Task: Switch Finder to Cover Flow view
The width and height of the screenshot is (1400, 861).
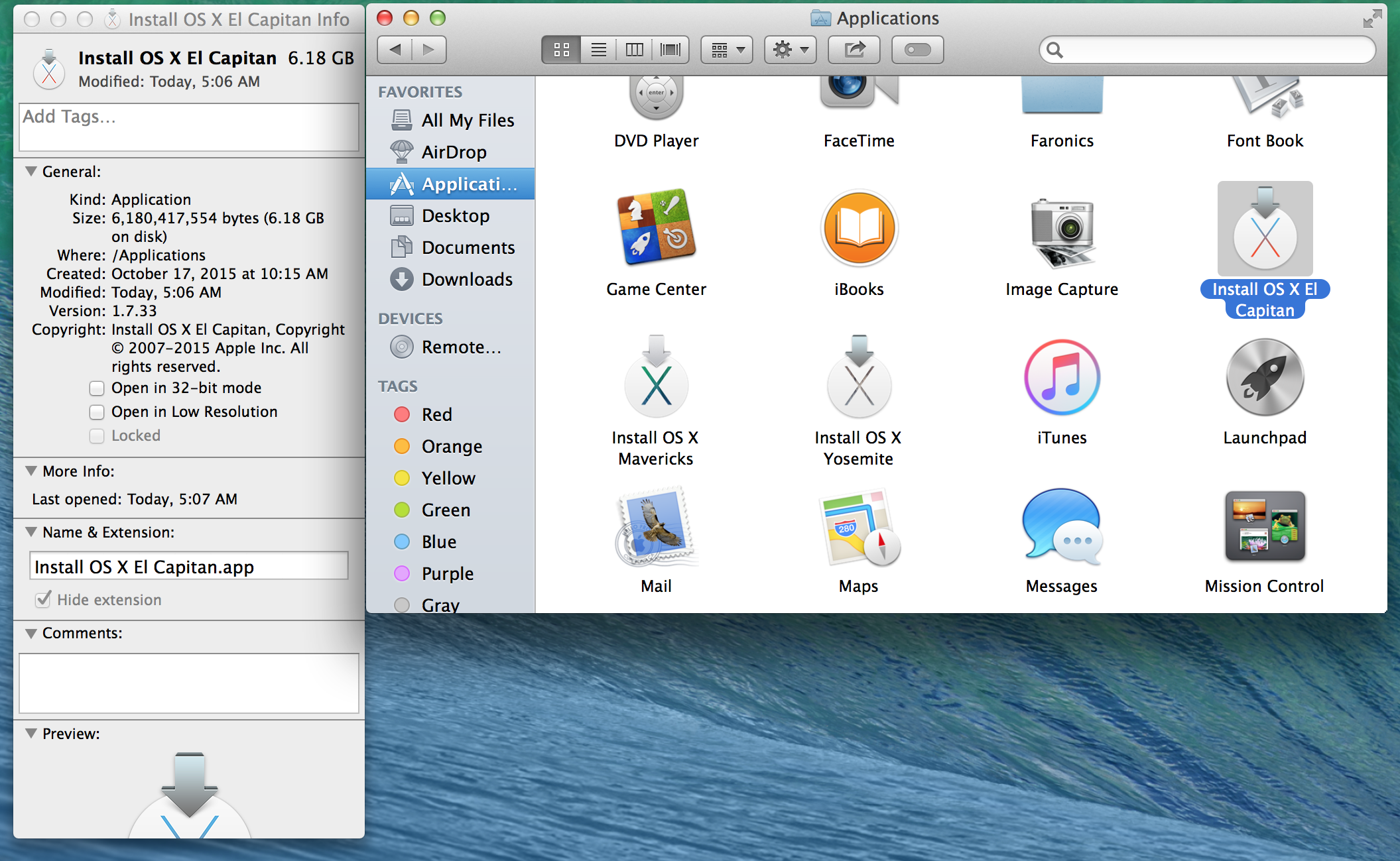Action: 670,50
